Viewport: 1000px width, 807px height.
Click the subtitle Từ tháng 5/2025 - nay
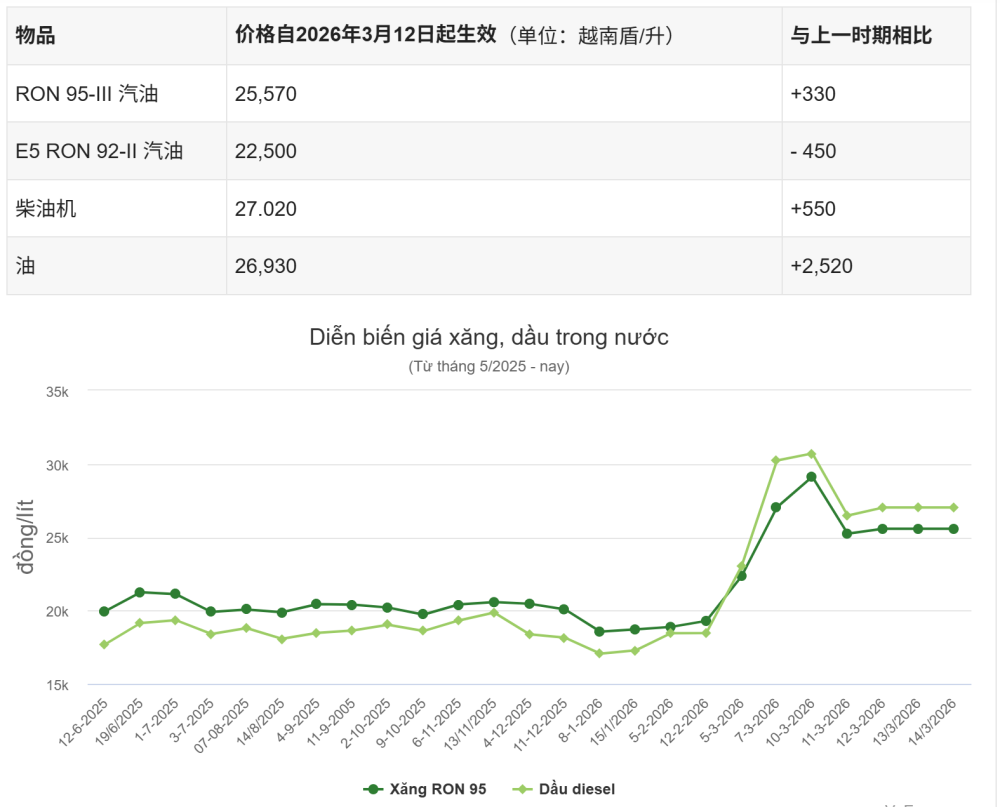click(x=490, y=366)
